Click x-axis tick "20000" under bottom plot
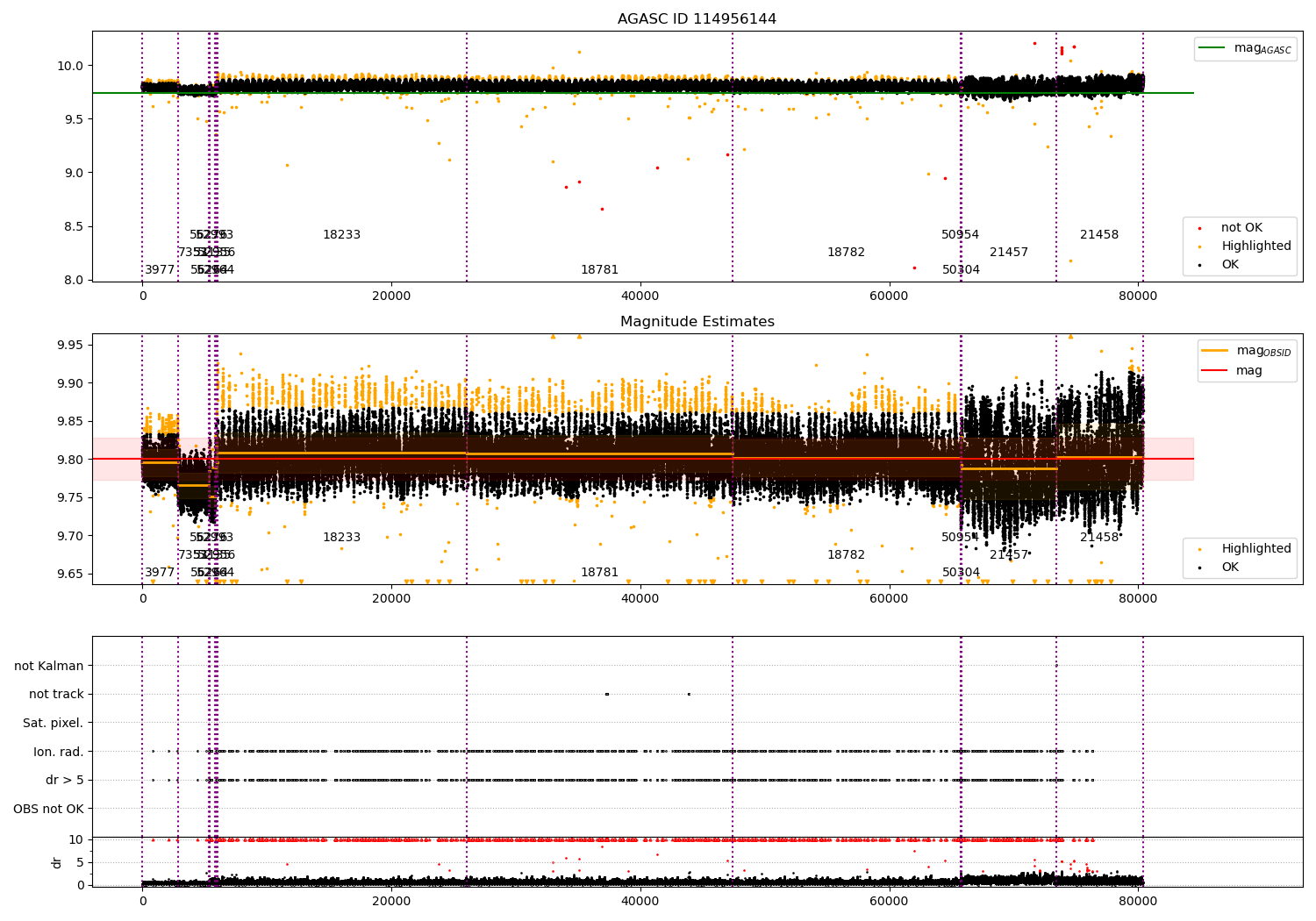Screen dimensions: 1316x921 pyautogui.click(x=391, y=902)
